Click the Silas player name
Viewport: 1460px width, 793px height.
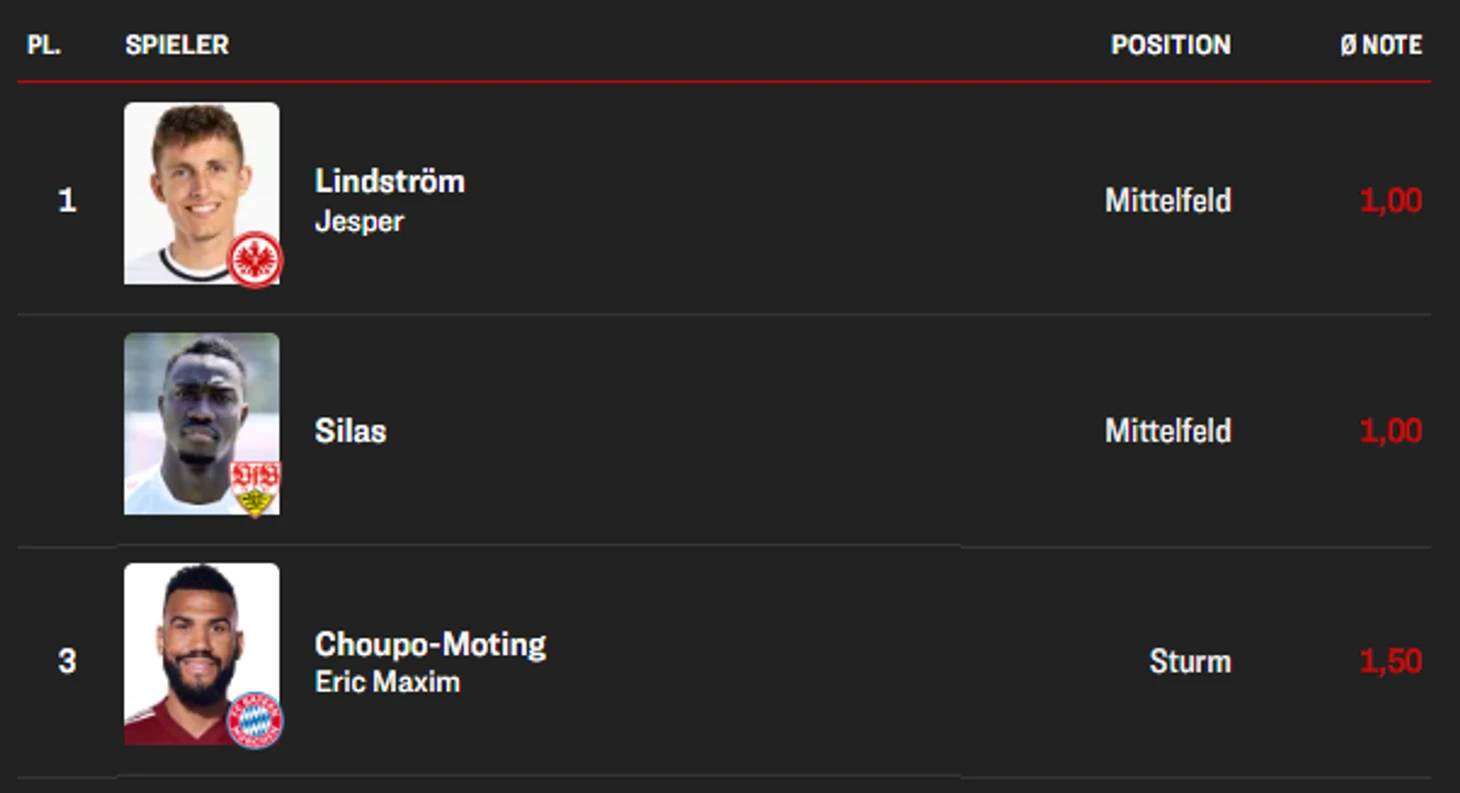pyautogui.click(x=350, y=431)
